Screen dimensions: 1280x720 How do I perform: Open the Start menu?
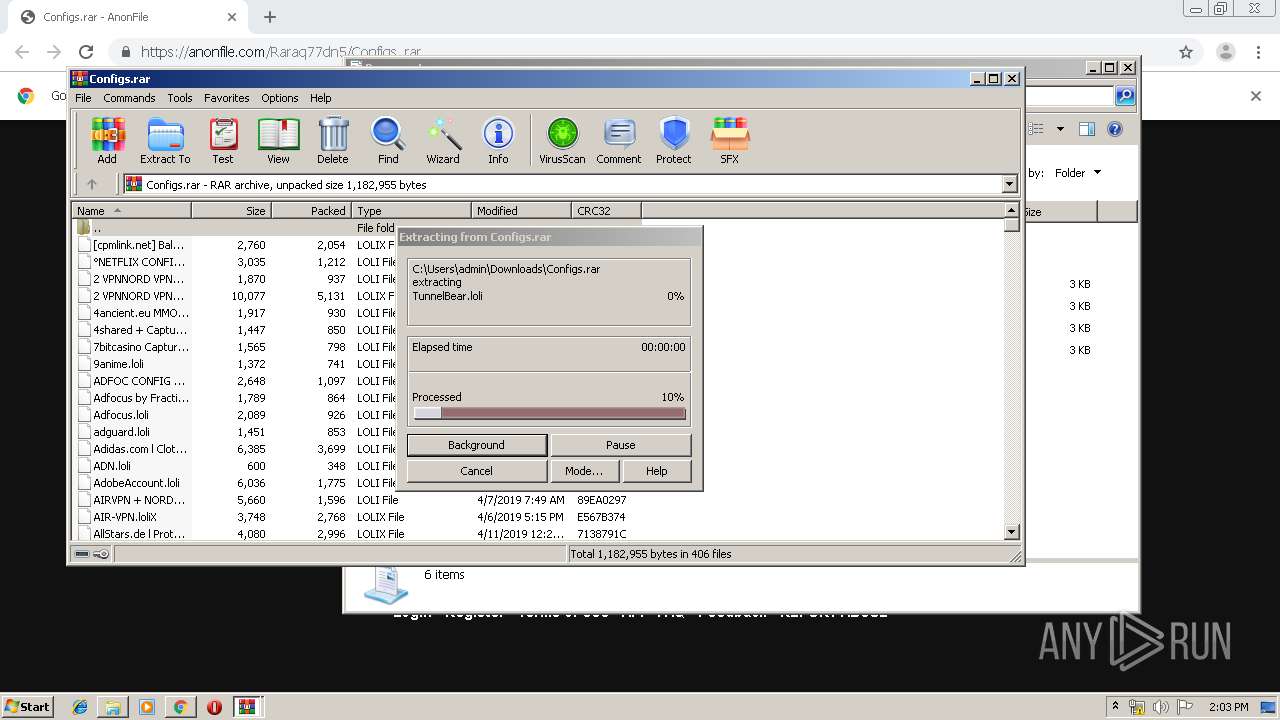[x=27, y=707]
